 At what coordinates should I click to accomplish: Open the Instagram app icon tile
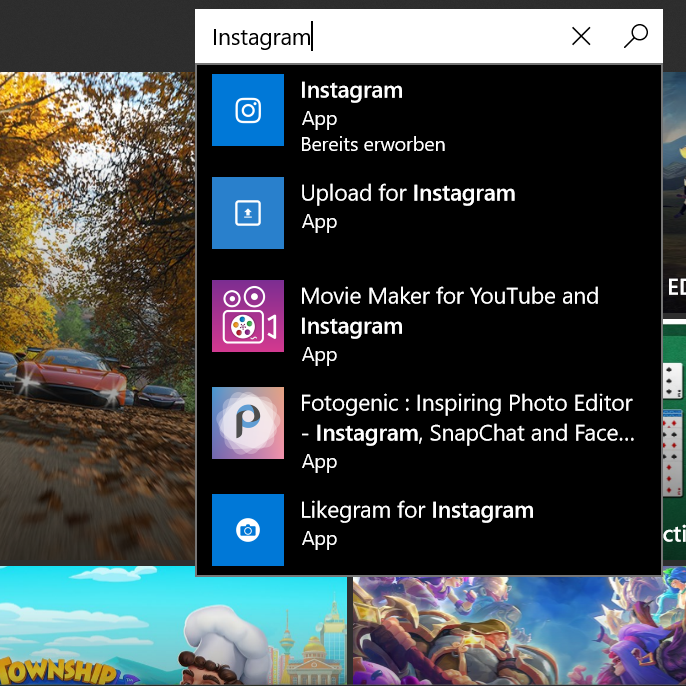(248, 110)
